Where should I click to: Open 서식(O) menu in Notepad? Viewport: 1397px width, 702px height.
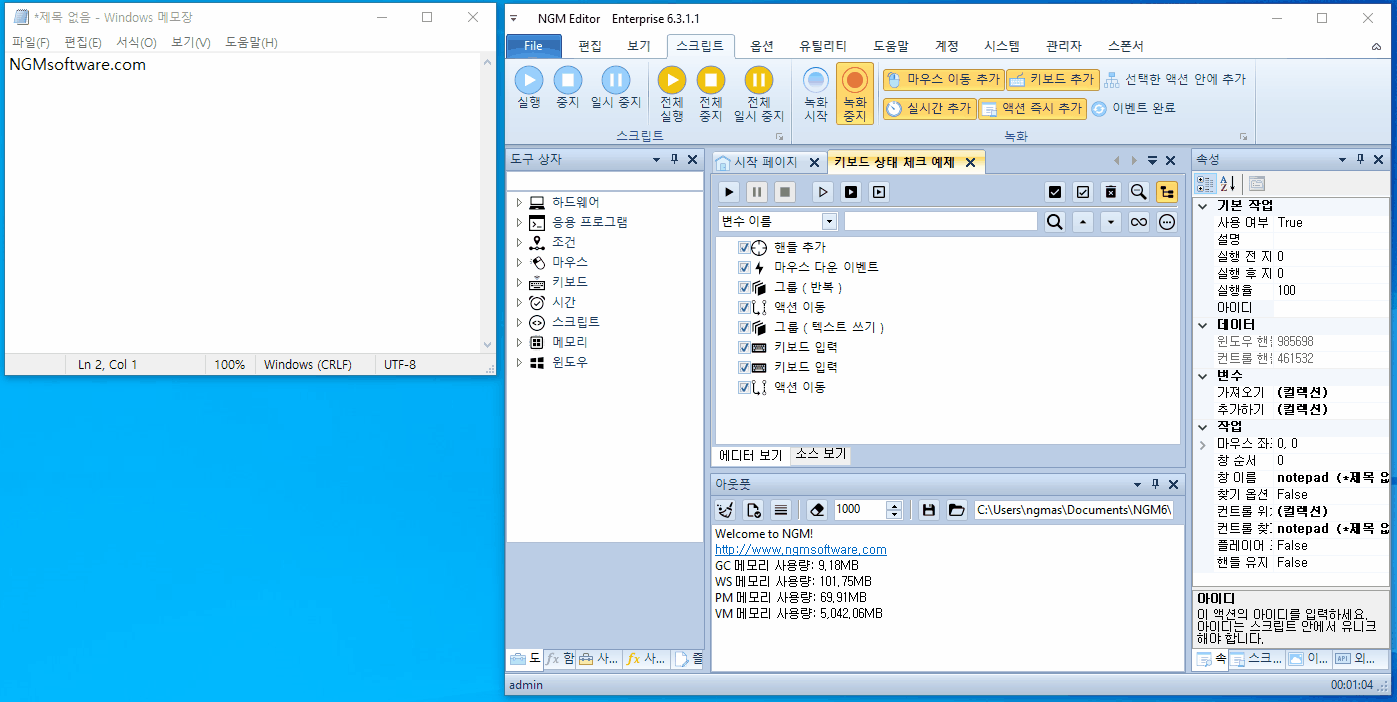coord(136,42)
